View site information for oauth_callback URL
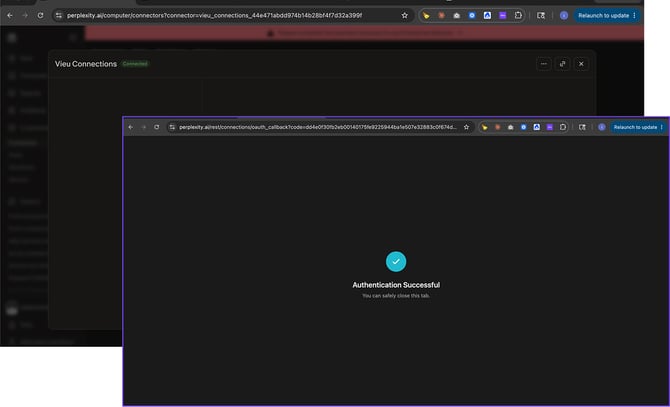670x407 pixels. coord(172,127)
